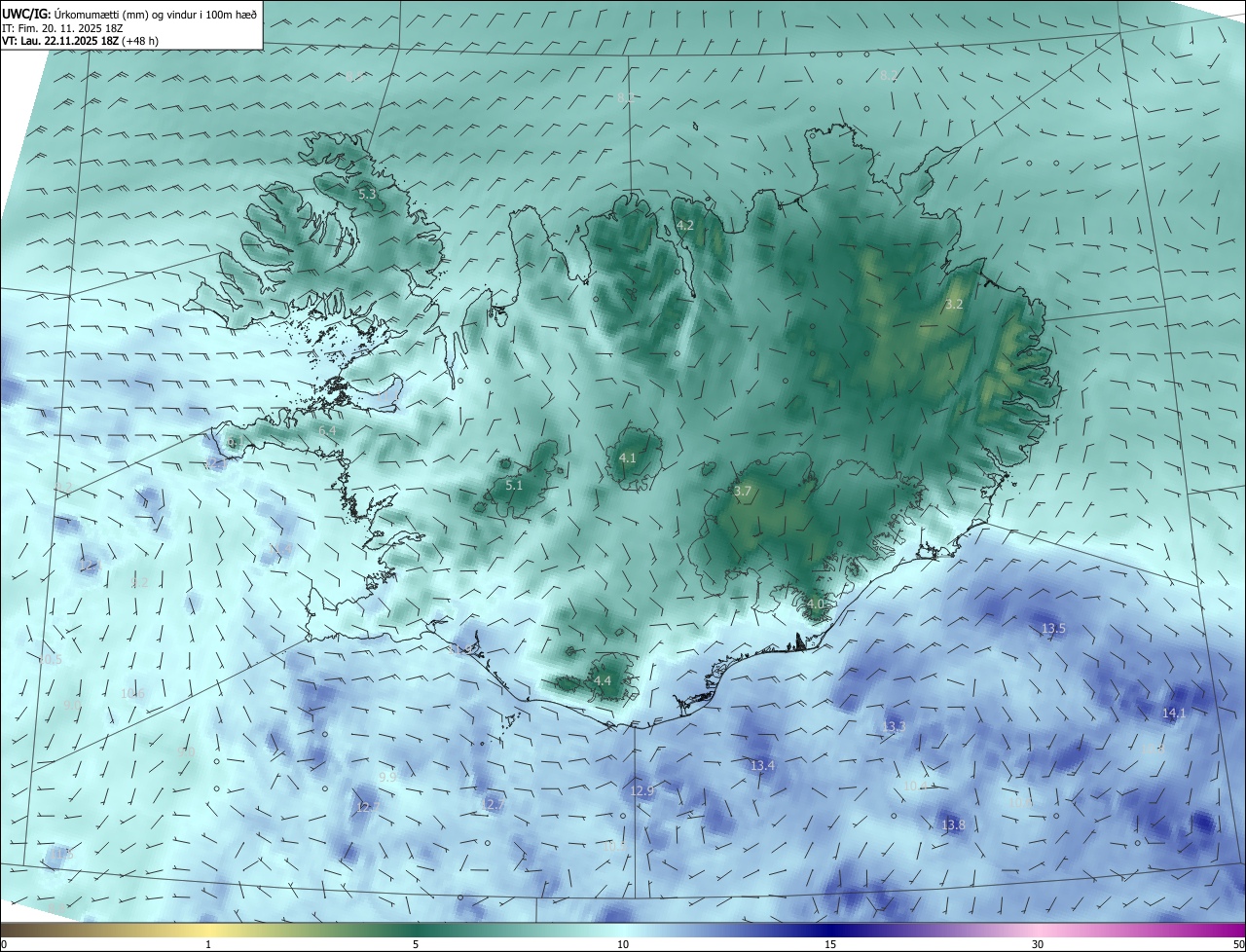Image resolution: width=1246 pixels, height=952 pixels.
Task: Click the 4.0 value near the southeast coast
Action: pyautogui.click(x=816, y=604)
